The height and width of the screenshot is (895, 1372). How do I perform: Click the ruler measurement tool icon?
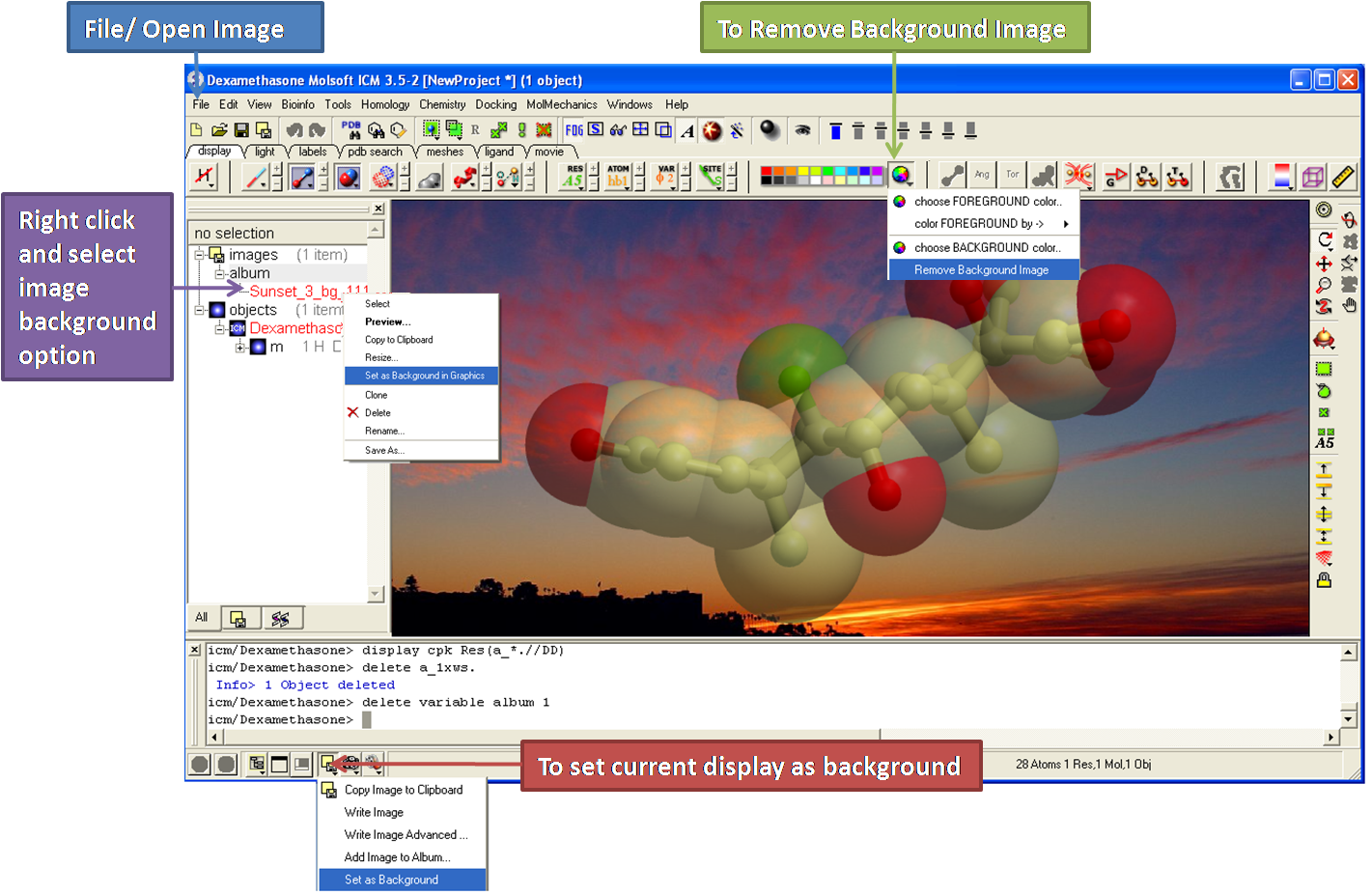(x=1343, y=177)
